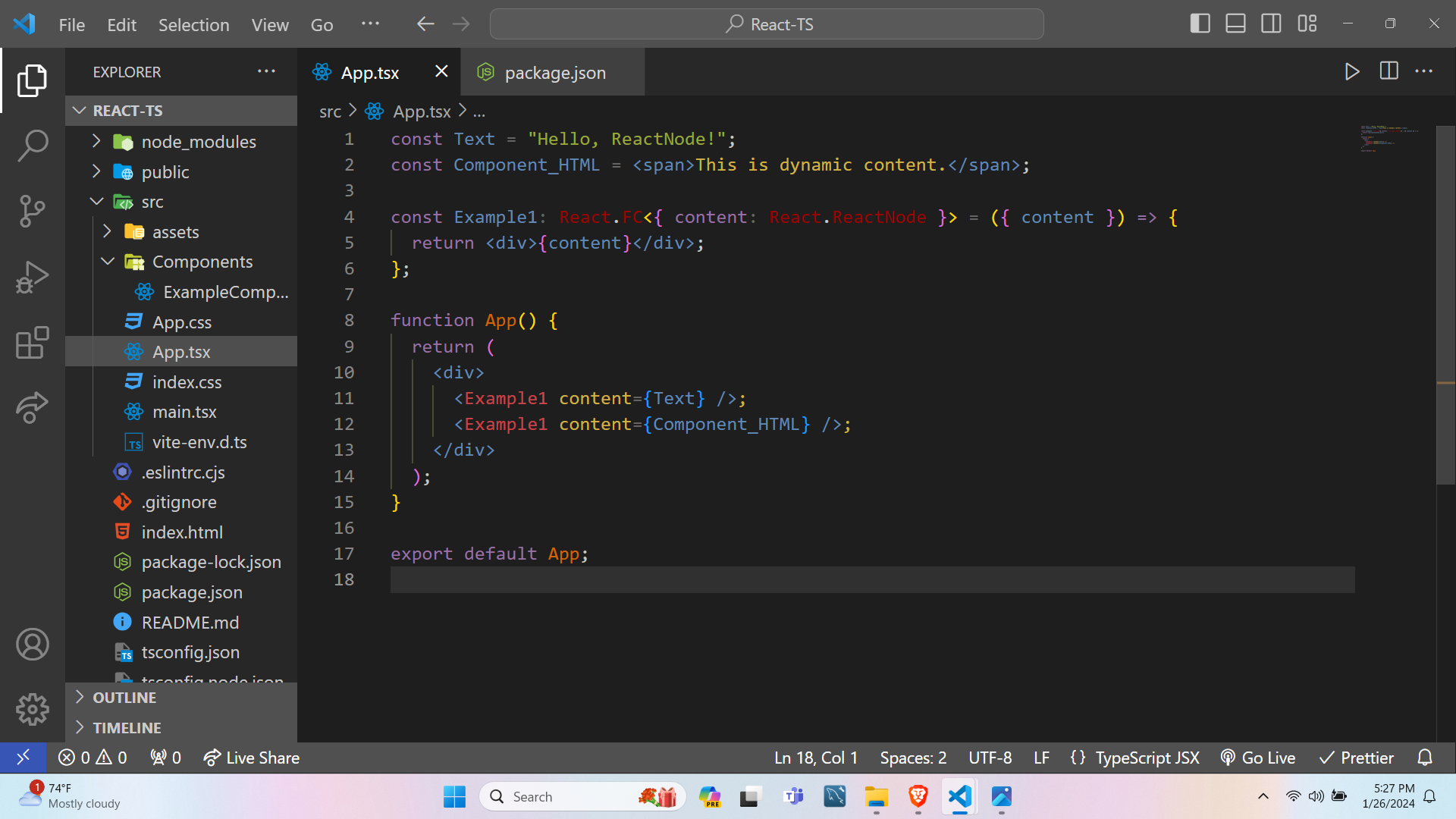Open the Search view in activity bar
The height and width of the screenshot is (819, 1456).
click(32, 146)
